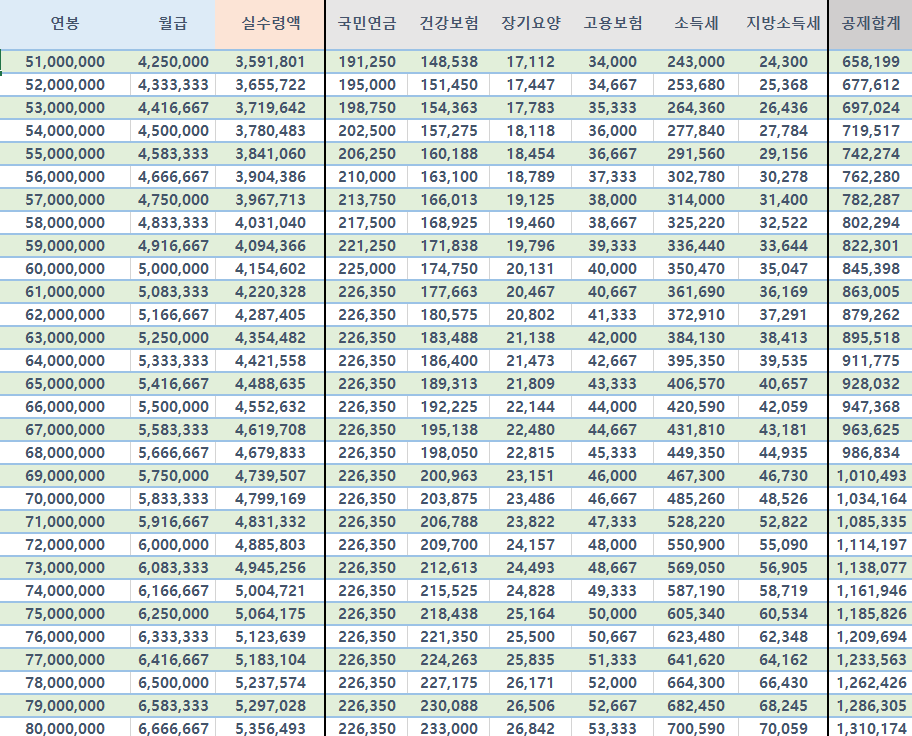Select the 75,000,000 salary cell

pyautogui.click(x=65, y=614)
